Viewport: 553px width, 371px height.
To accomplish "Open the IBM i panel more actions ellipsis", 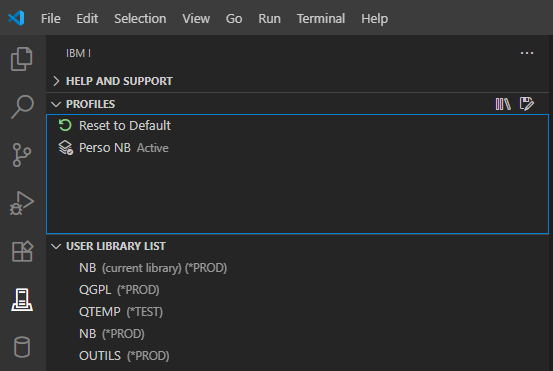I will 527,53.
